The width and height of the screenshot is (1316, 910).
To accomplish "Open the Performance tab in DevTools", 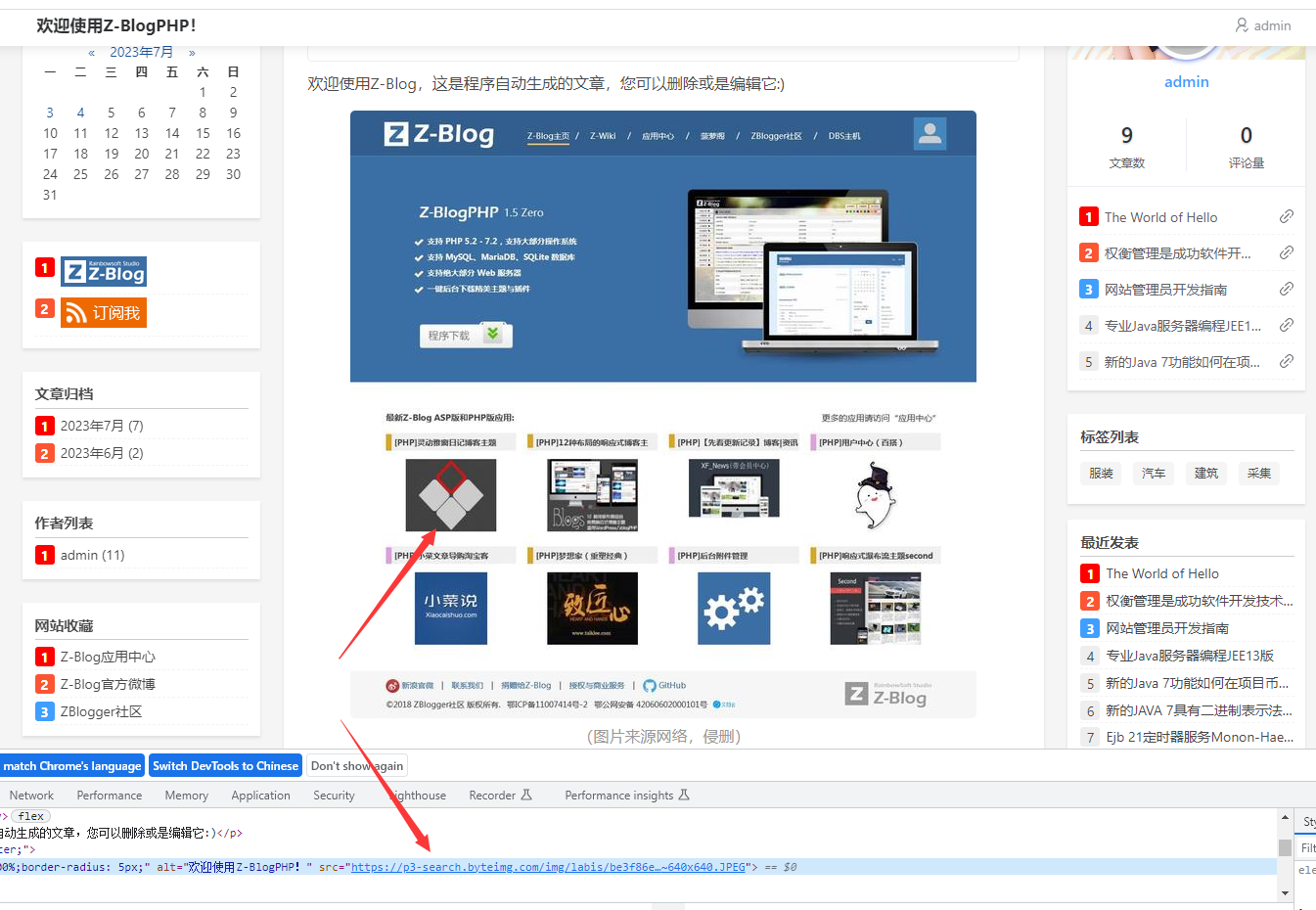I will pyautogui.click(x=110, y=796).
